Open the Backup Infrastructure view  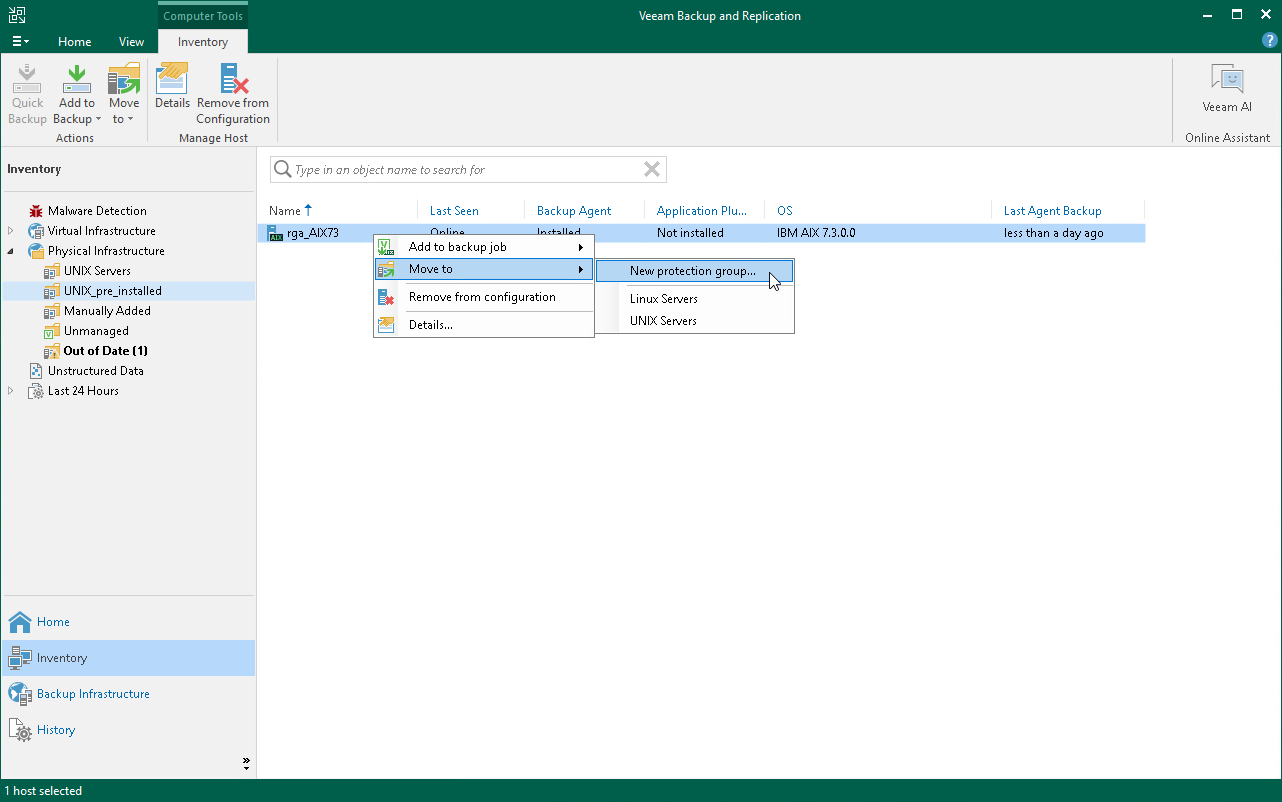point(128,694)
